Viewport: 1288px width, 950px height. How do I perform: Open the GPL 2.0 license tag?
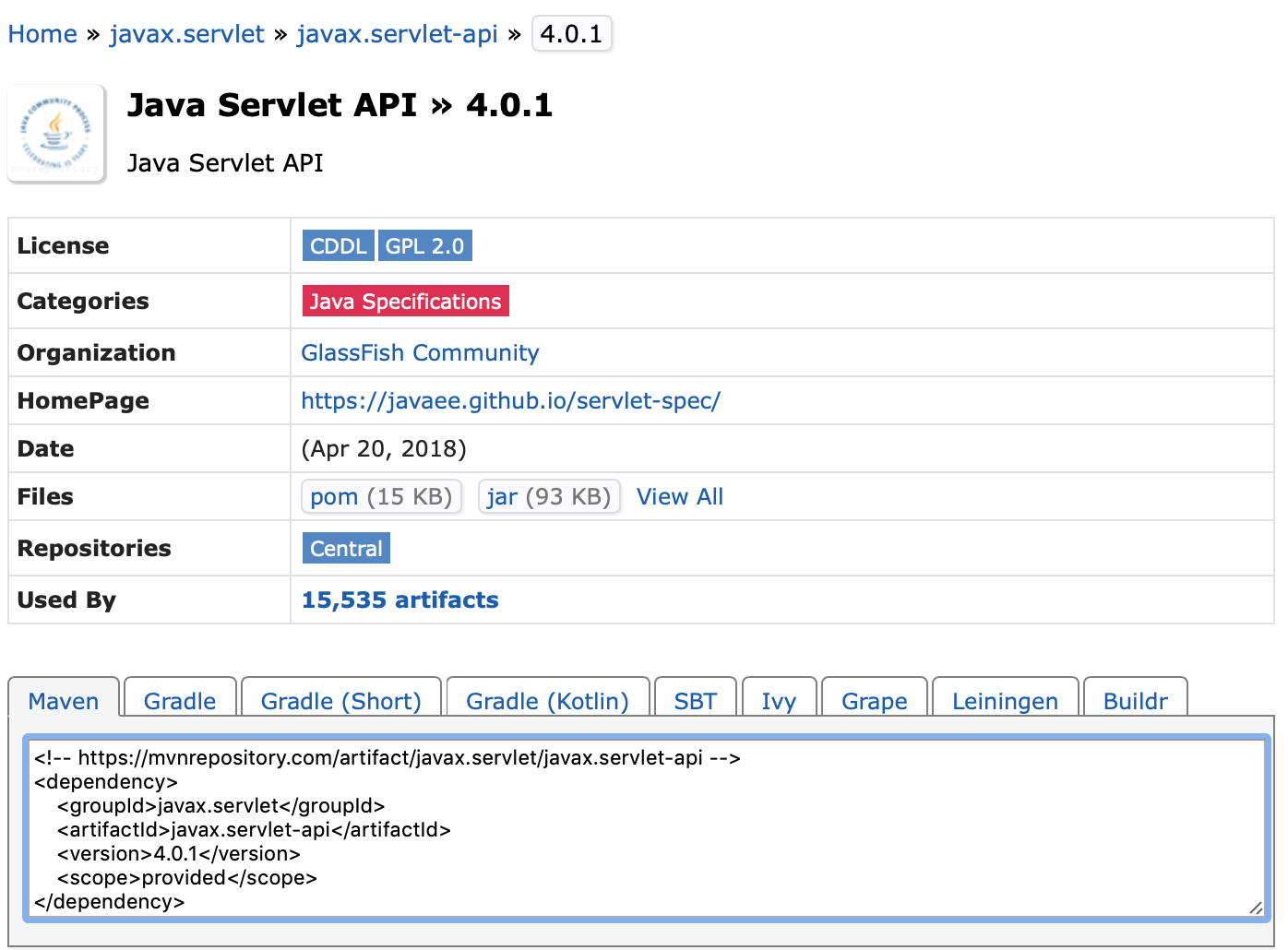(x=424, y=245)
